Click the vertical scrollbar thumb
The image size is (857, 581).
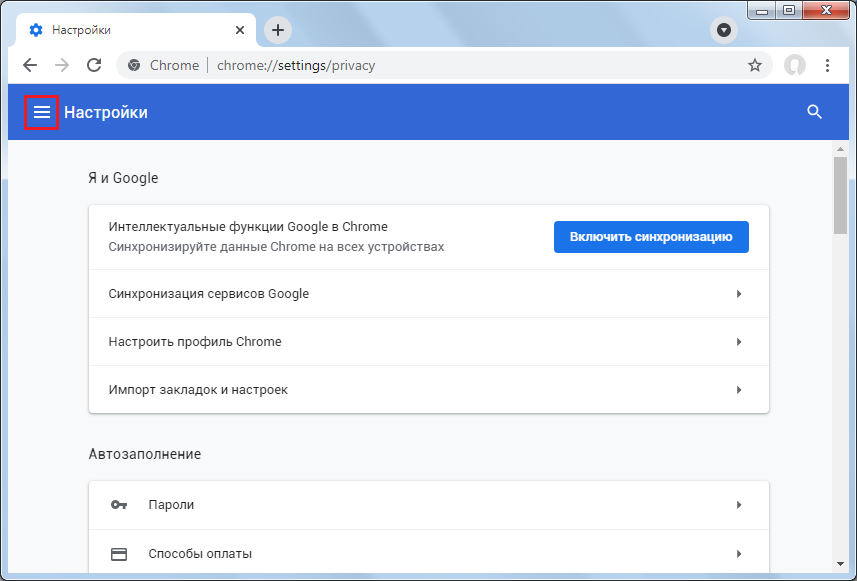(x=841, y=196)
